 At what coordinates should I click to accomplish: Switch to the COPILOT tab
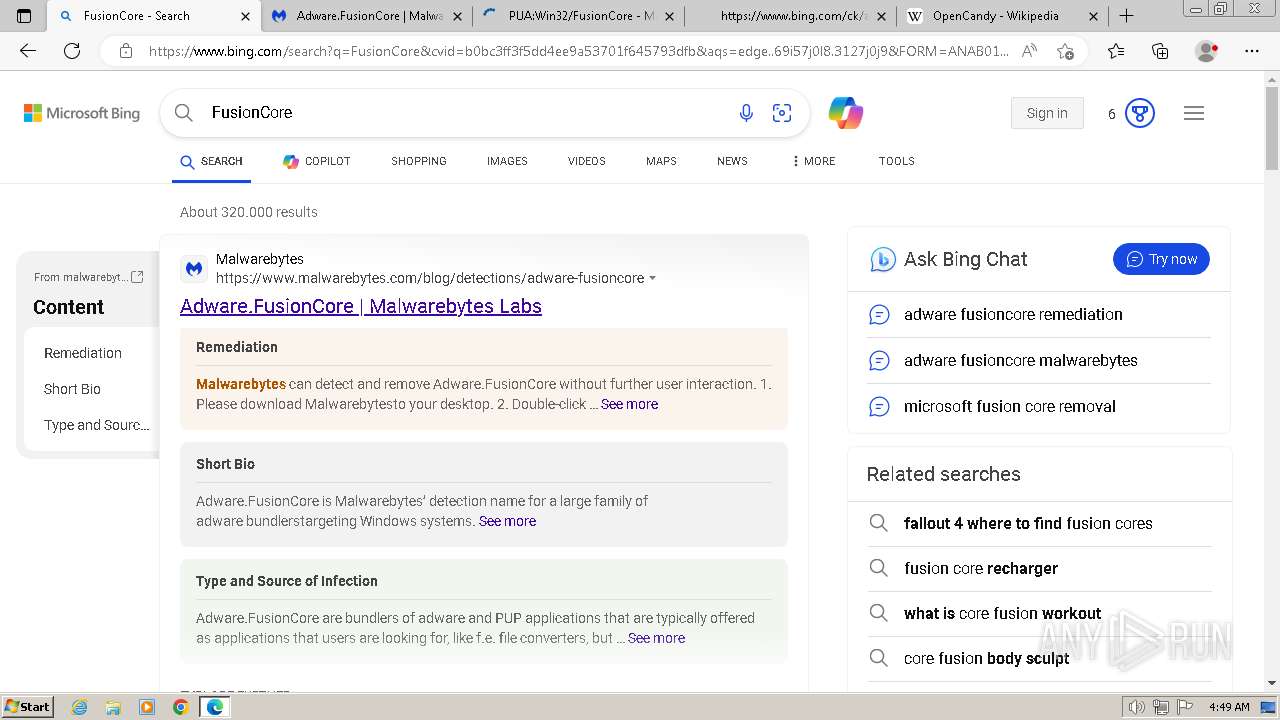(317, 161)
